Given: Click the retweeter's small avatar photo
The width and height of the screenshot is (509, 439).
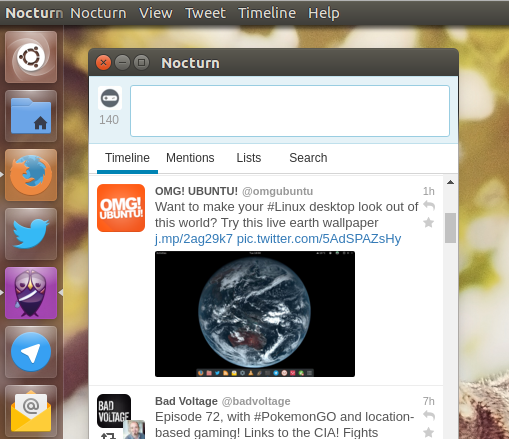Looking at the screenshot, I should point(134,430).
